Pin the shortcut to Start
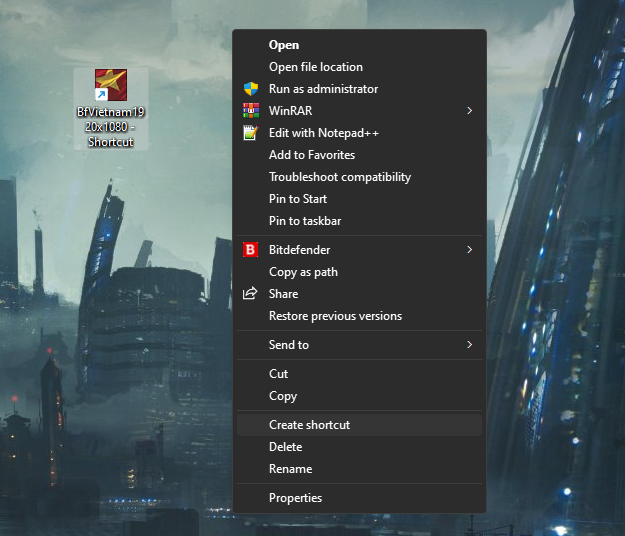Screen dimensions: 625x536 click(x=298, y=199)
